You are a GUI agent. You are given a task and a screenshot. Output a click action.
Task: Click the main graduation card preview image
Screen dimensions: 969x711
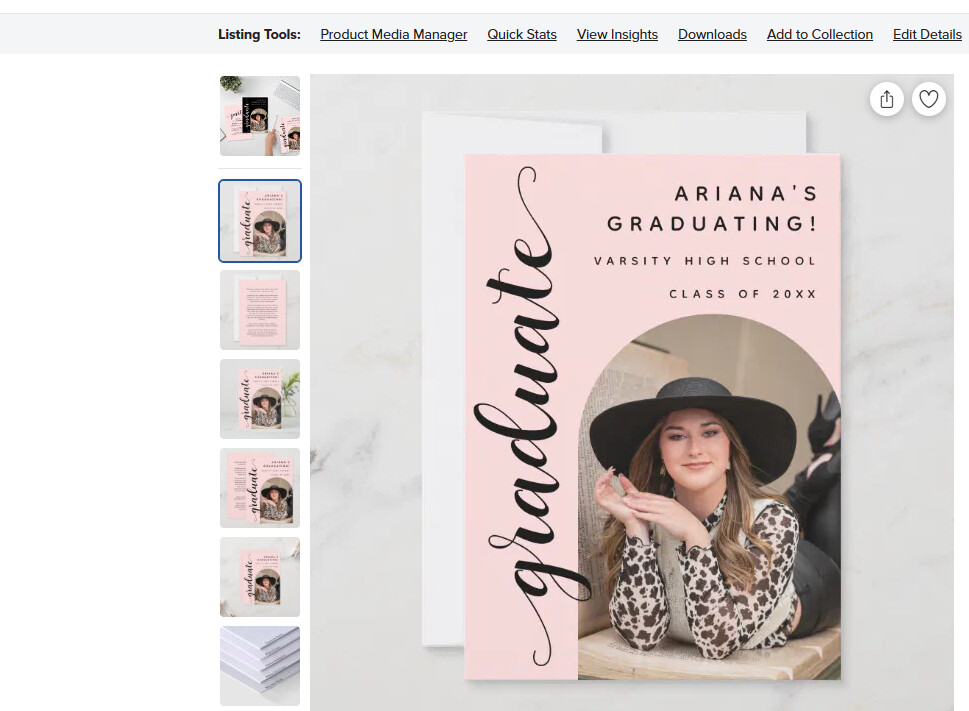[x=632, y=393]
